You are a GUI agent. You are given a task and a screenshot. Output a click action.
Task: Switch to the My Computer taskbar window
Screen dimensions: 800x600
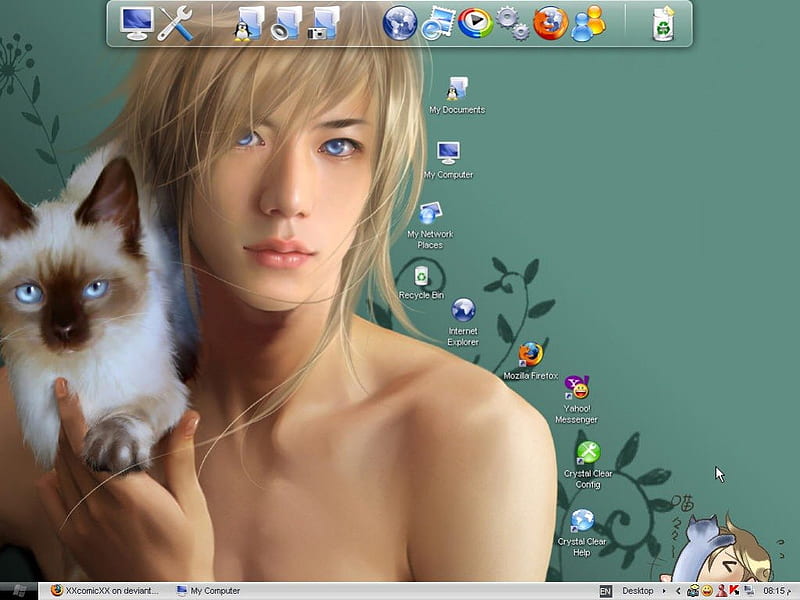(208, 591)
